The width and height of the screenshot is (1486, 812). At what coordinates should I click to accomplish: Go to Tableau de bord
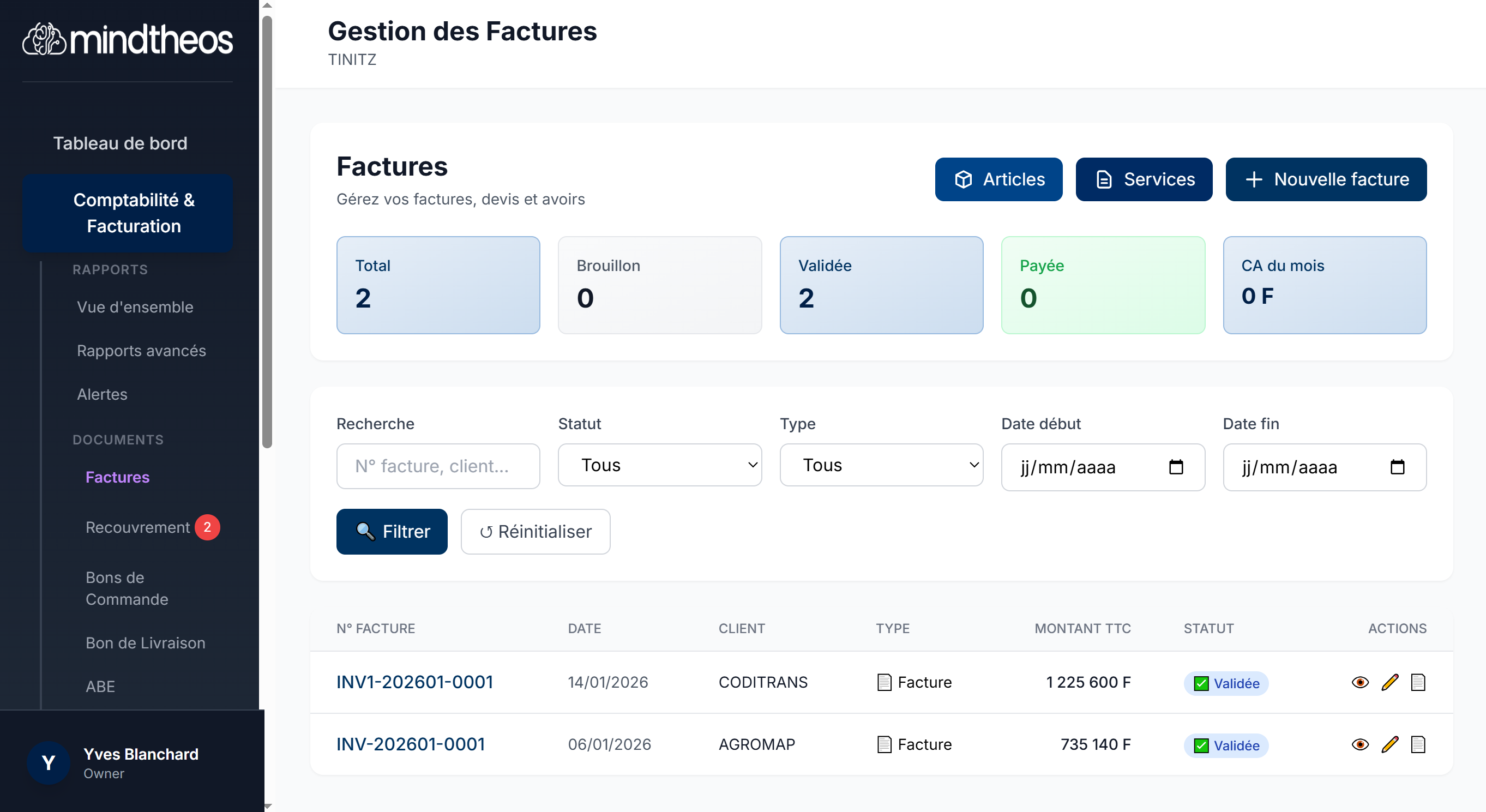point(120,143)
